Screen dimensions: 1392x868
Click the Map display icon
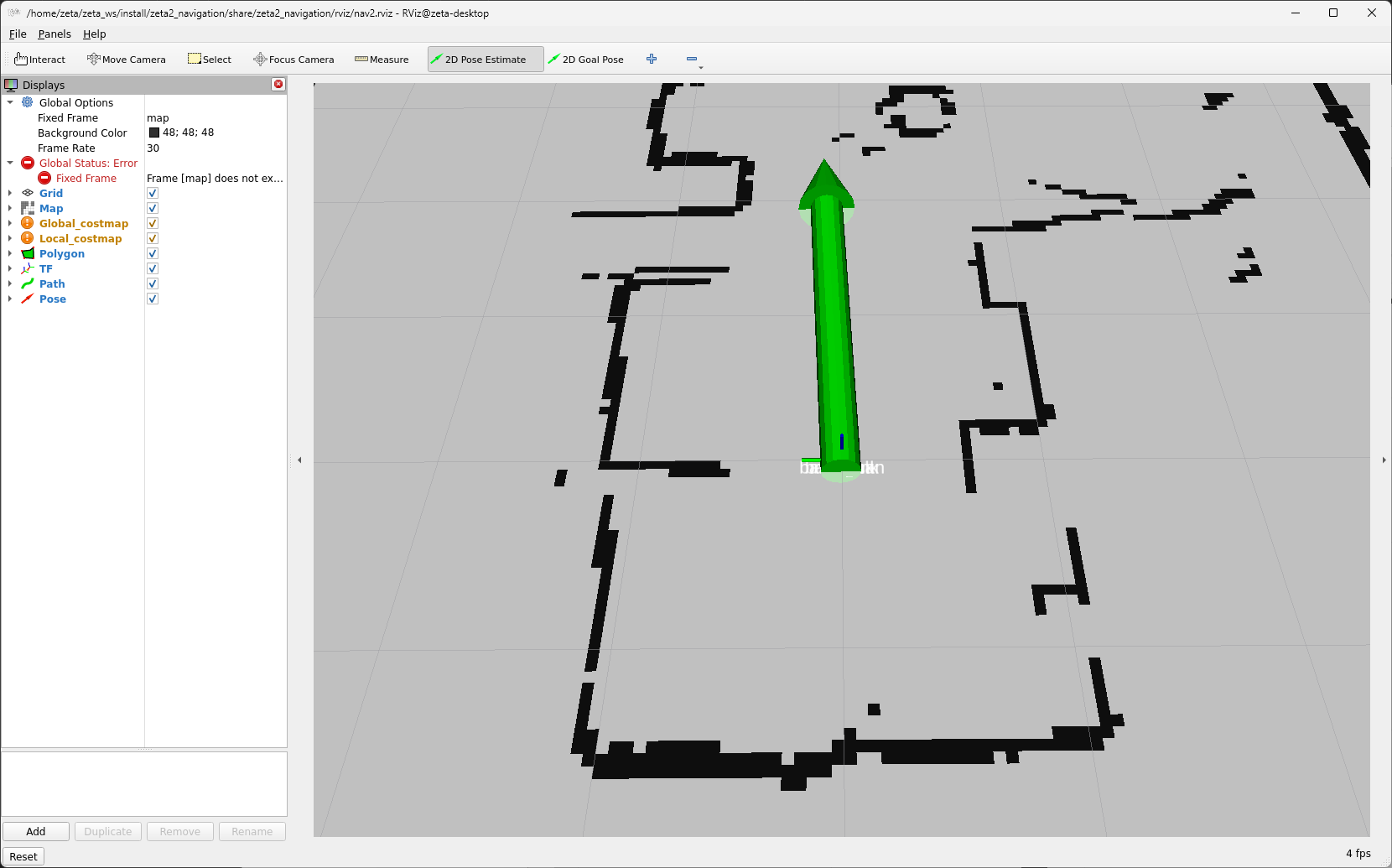28,208
